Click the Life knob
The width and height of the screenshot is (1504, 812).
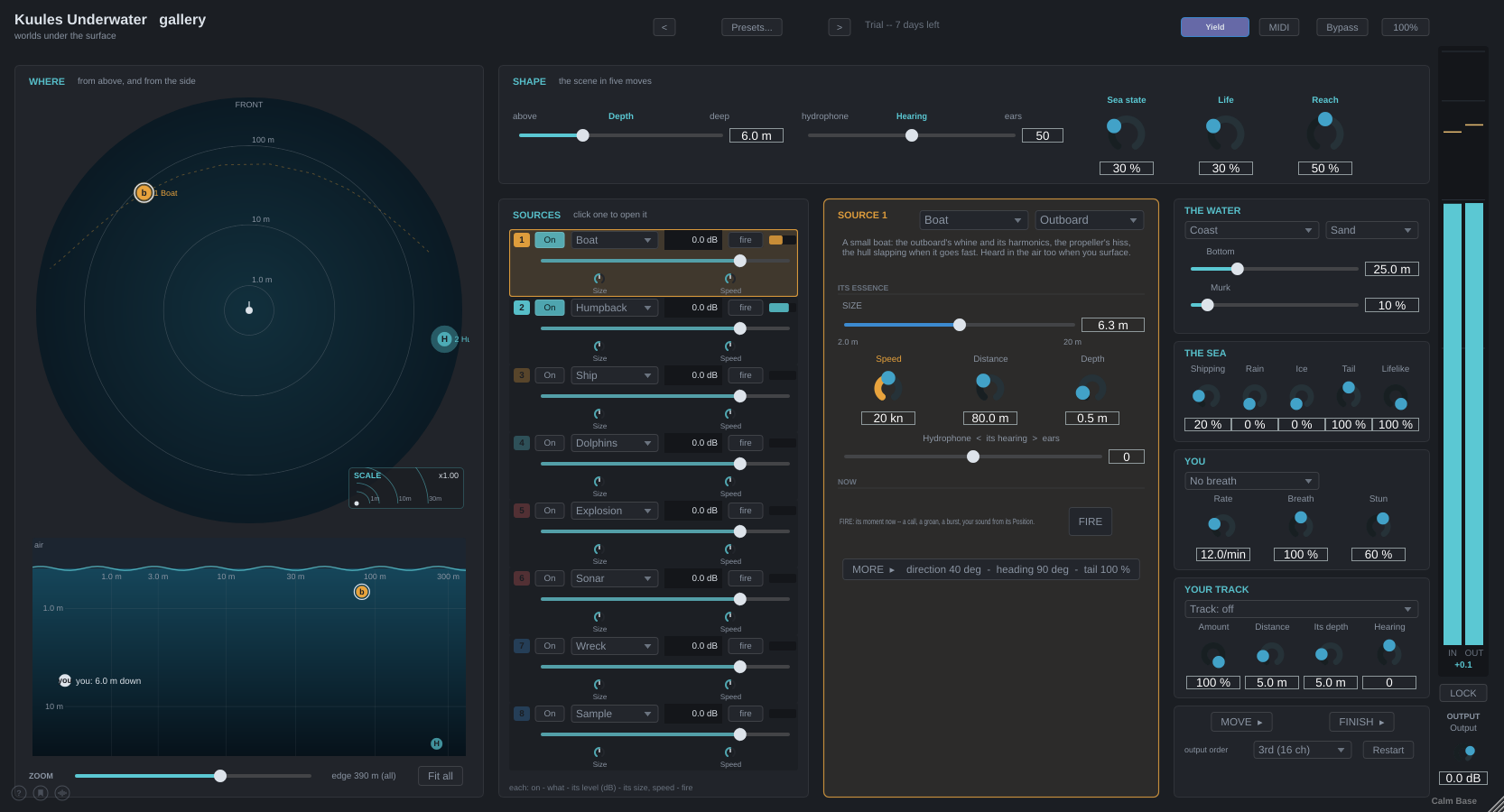click(x=1225, y=134)
